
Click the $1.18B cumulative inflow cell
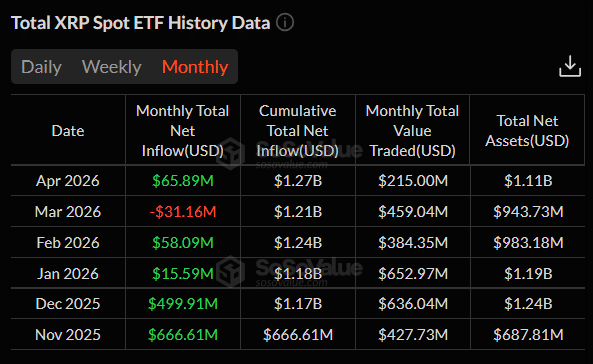click(298, 274)
